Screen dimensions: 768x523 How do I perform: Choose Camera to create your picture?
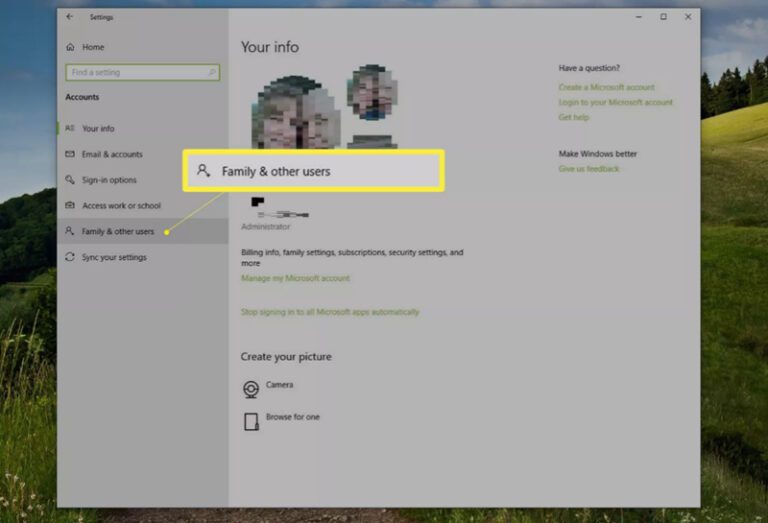click(279, 385)
